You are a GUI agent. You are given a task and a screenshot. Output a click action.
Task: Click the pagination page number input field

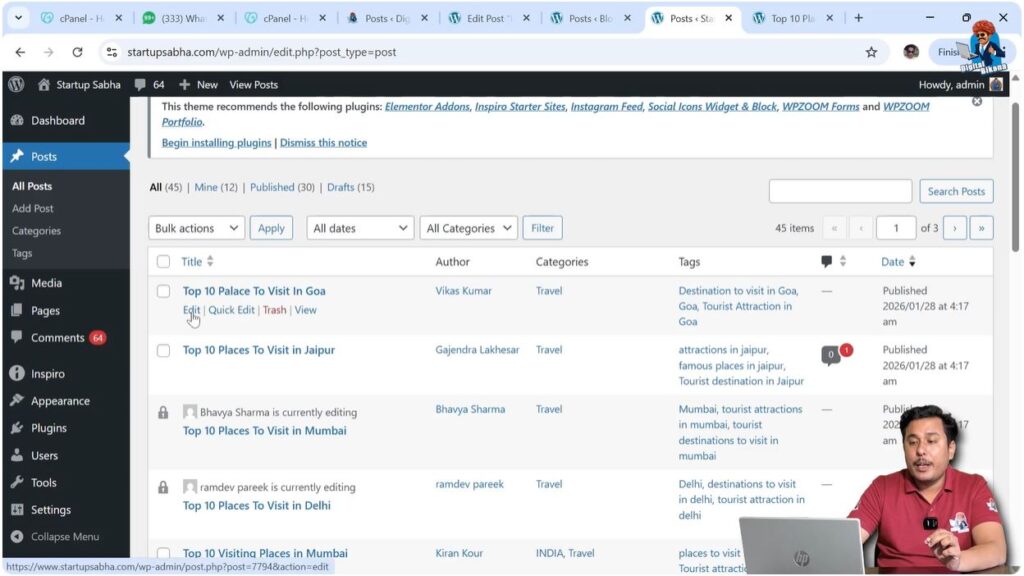pos(895,227)
